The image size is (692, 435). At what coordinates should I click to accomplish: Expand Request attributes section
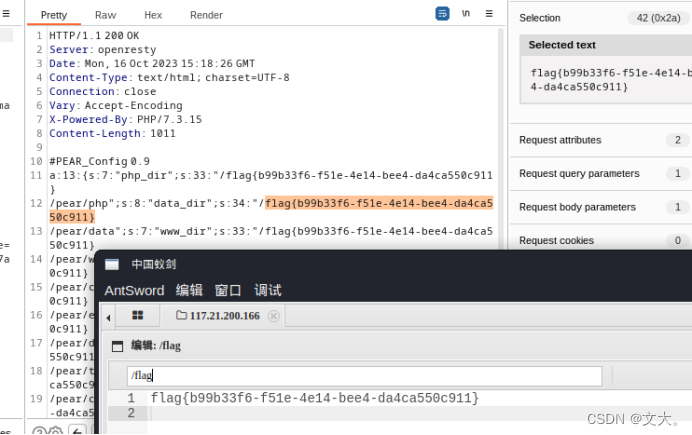point(601,140)
